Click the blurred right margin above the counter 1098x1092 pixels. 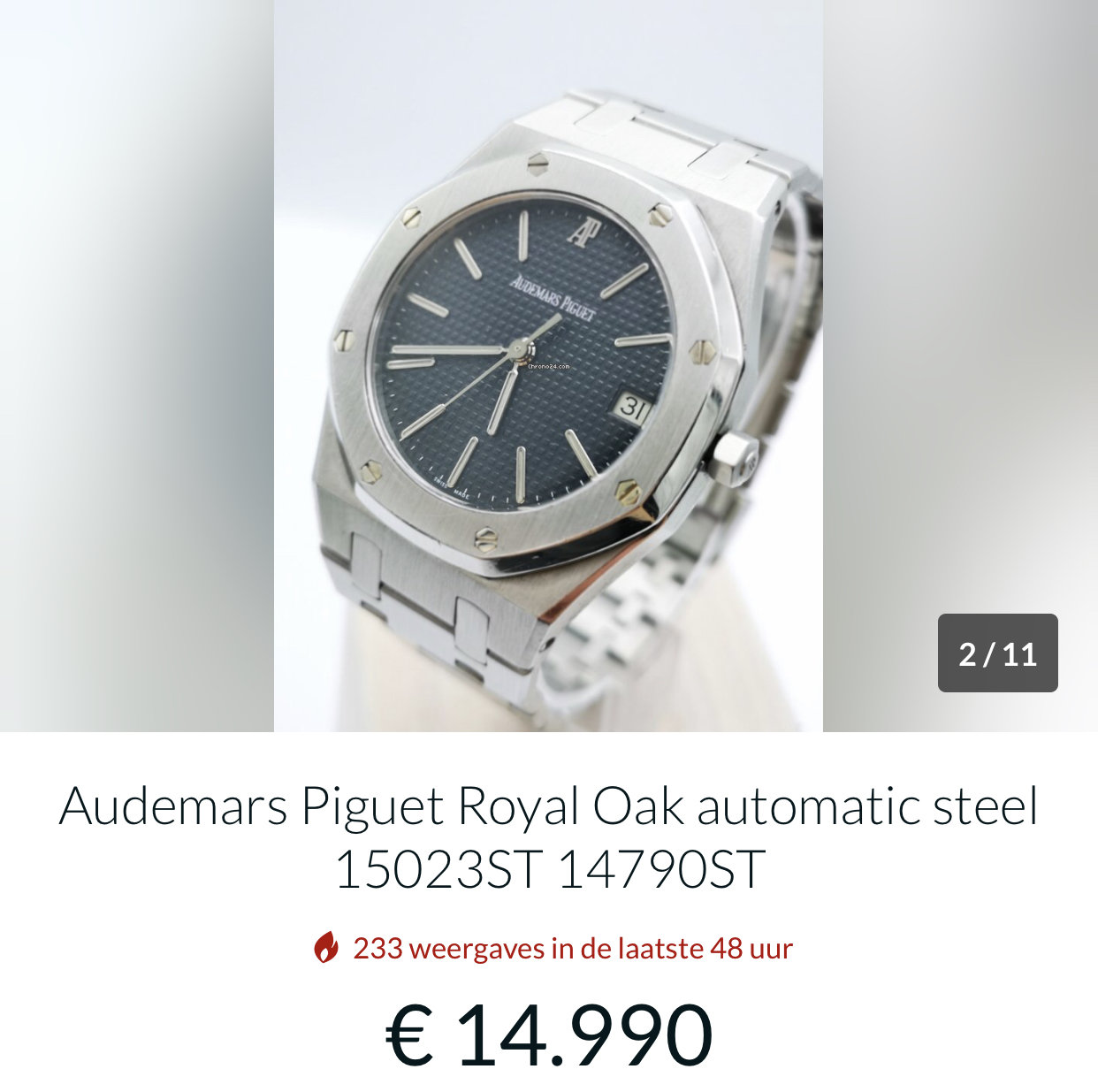(x=960, y=301)
